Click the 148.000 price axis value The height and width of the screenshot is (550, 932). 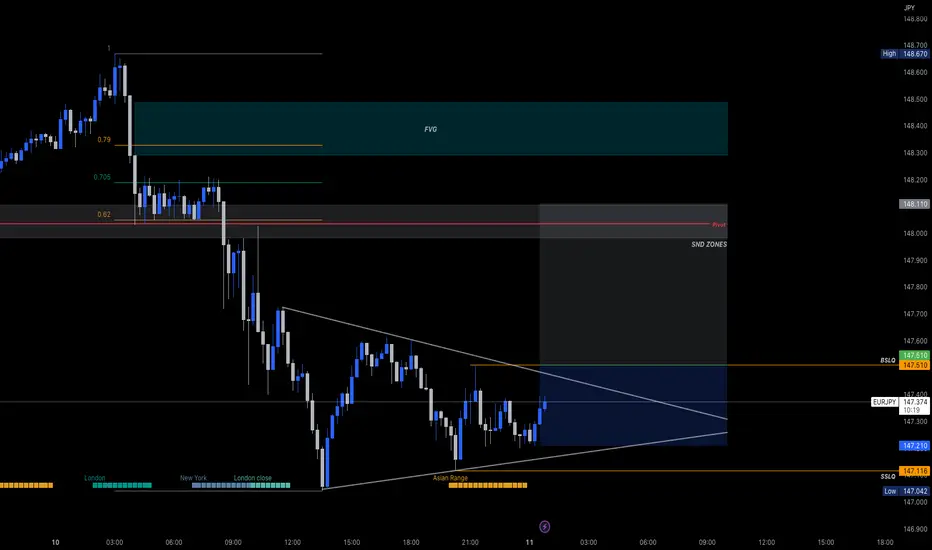pyautogui.click(x=915, y=234)
